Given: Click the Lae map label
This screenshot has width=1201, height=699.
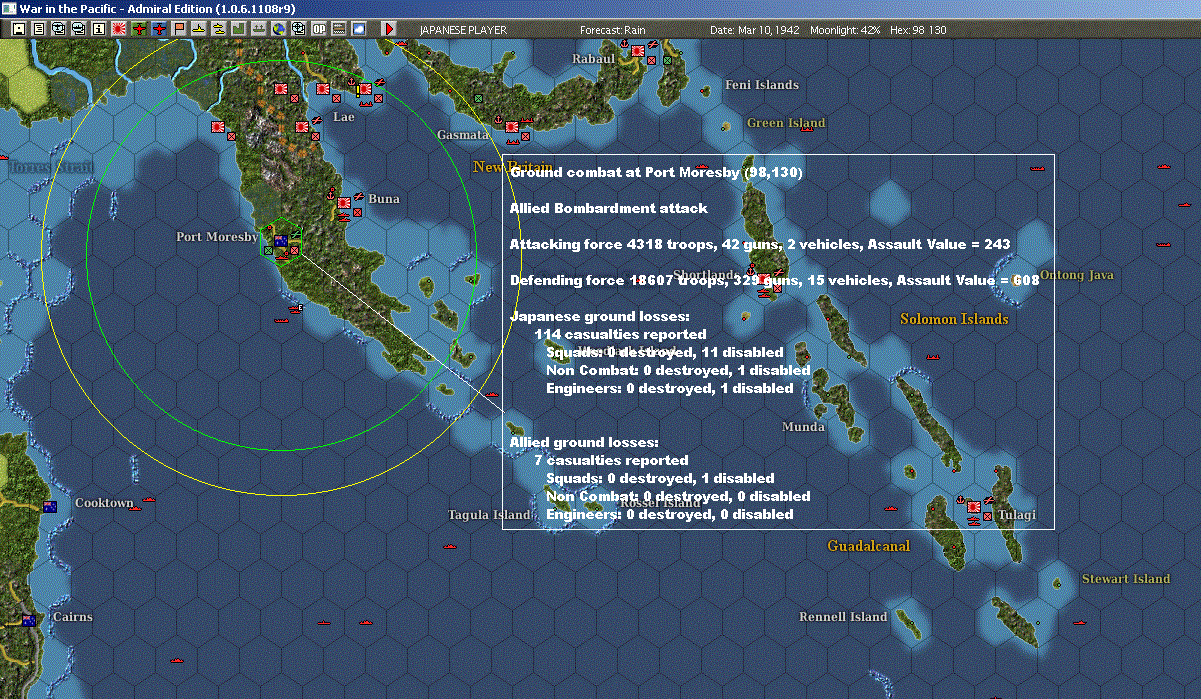Looking at the screenshot, I should pos(344,117).
